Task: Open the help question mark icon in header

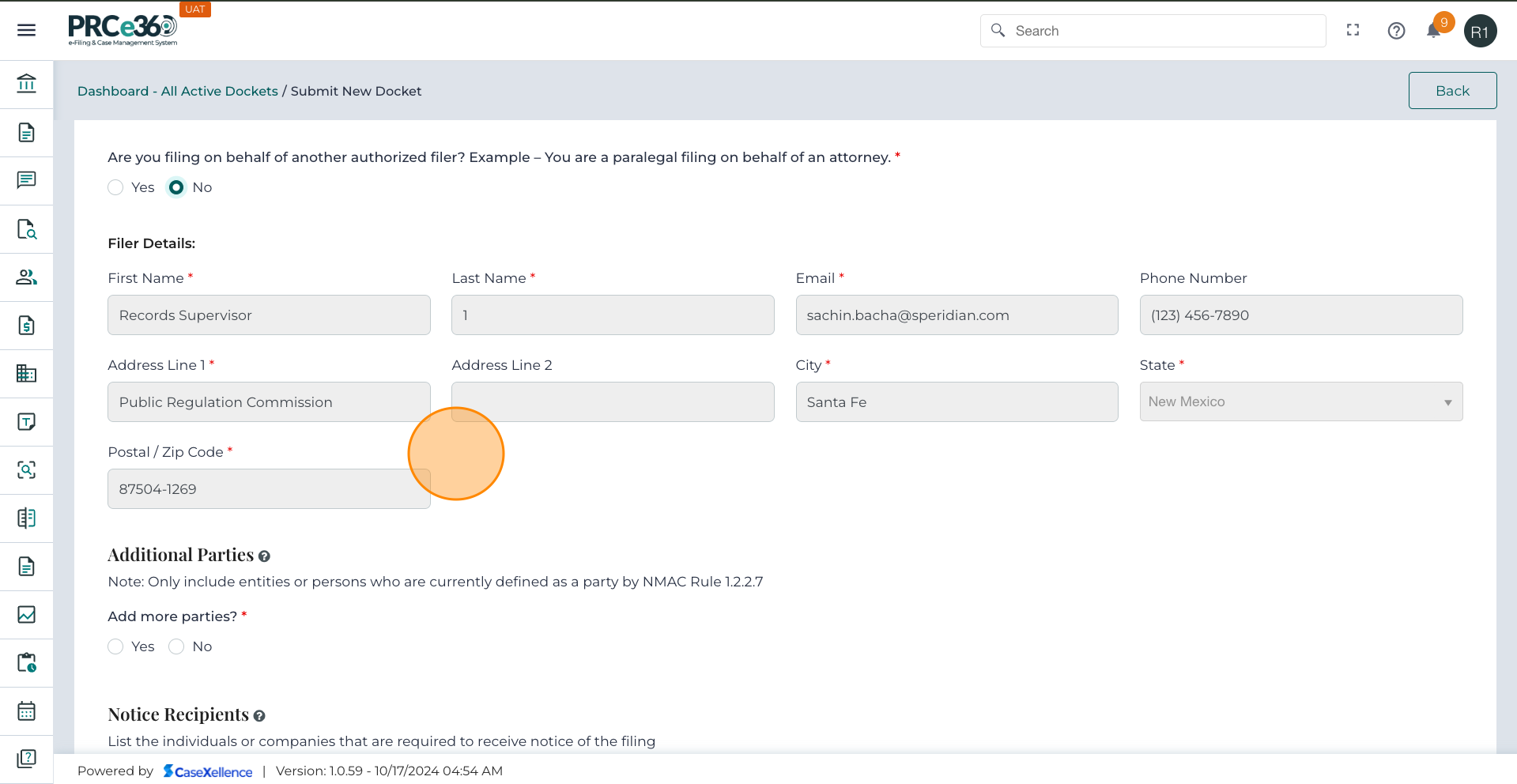Action: (x=1396, y=31)
